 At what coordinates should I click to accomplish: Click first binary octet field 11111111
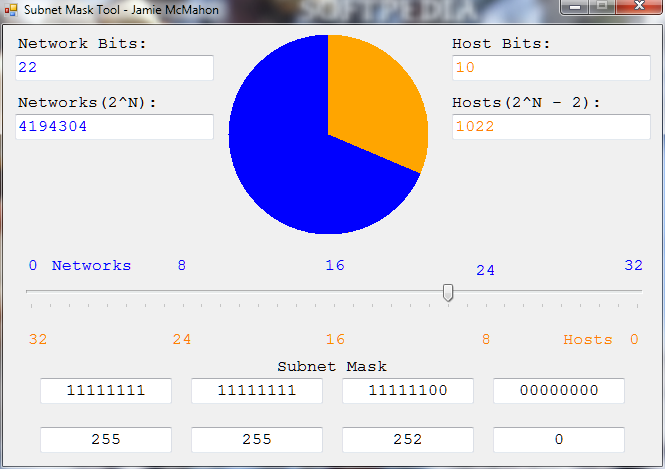[x=106, y=391]
